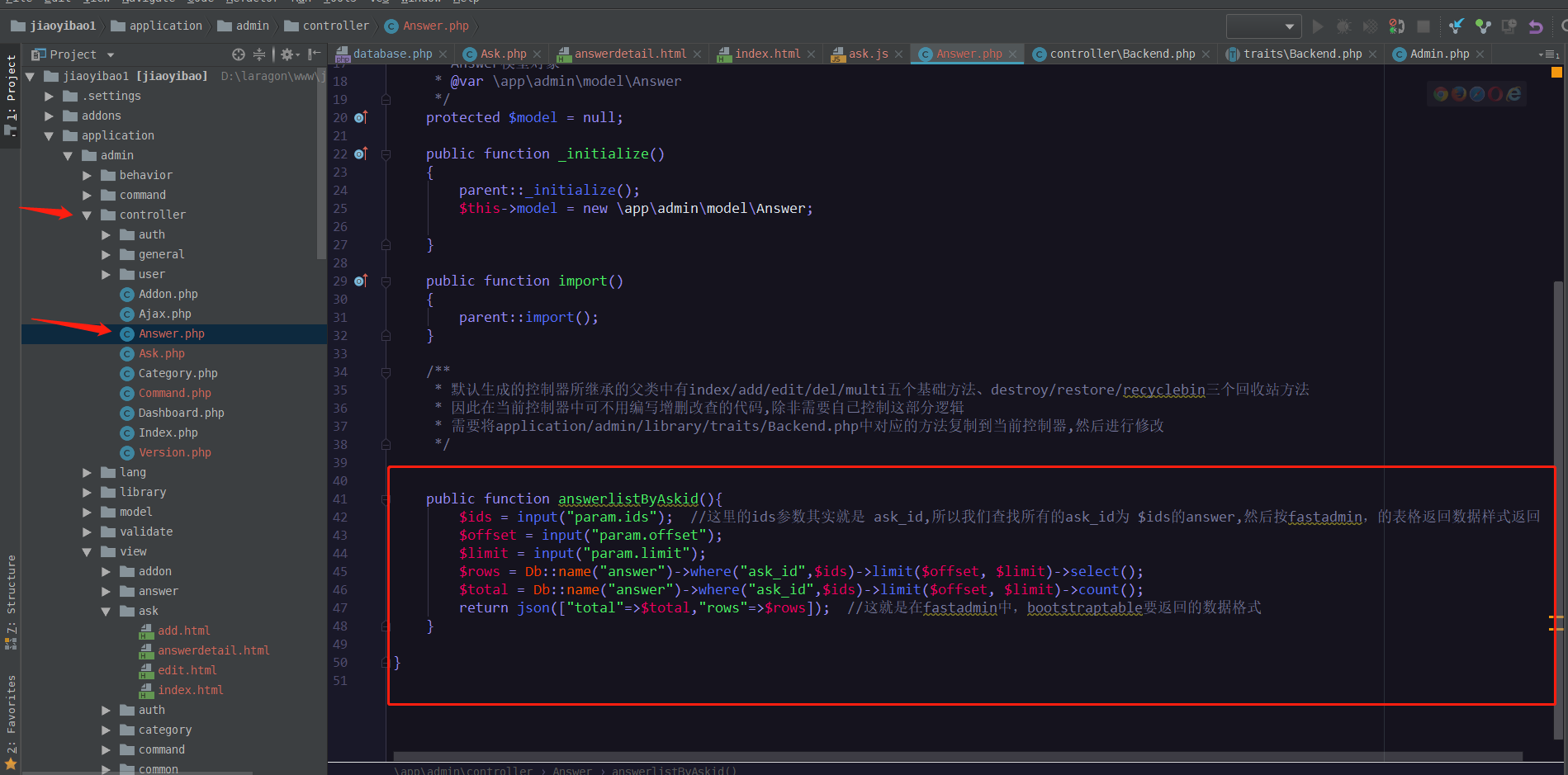Toggle code fold at line 22 function
Image resolution: width=1568 pixels, height=775 pixels.
[x=386, y=154]
